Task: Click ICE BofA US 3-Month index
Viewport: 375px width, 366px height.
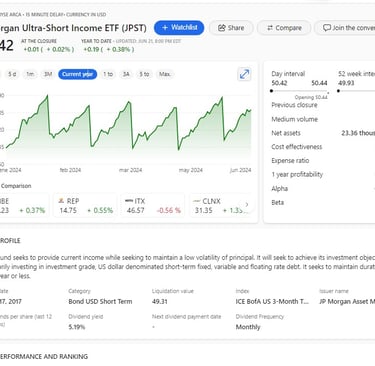Action: point(272,301)
